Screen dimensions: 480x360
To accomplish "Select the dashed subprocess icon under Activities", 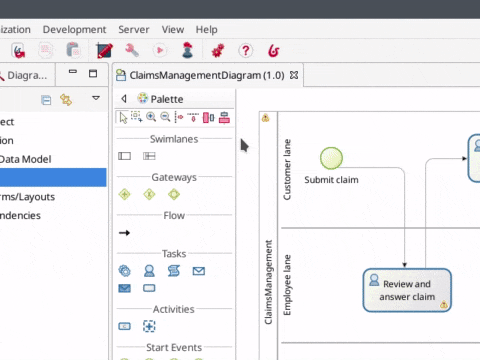I will point(149,326).
